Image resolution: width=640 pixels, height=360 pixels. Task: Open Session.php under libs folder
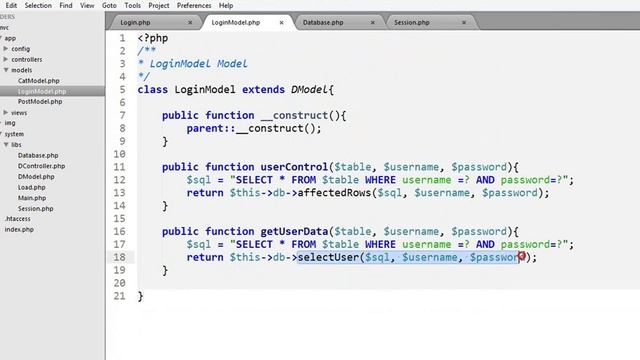[36, 209]
